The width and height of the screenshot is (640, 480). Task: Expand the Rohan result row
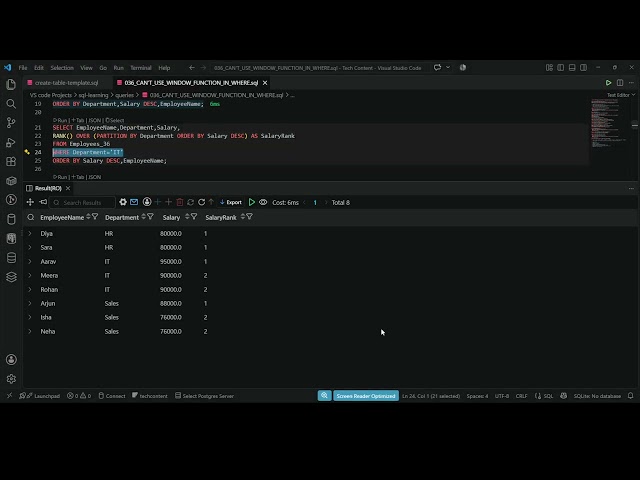tap(30, 289)
